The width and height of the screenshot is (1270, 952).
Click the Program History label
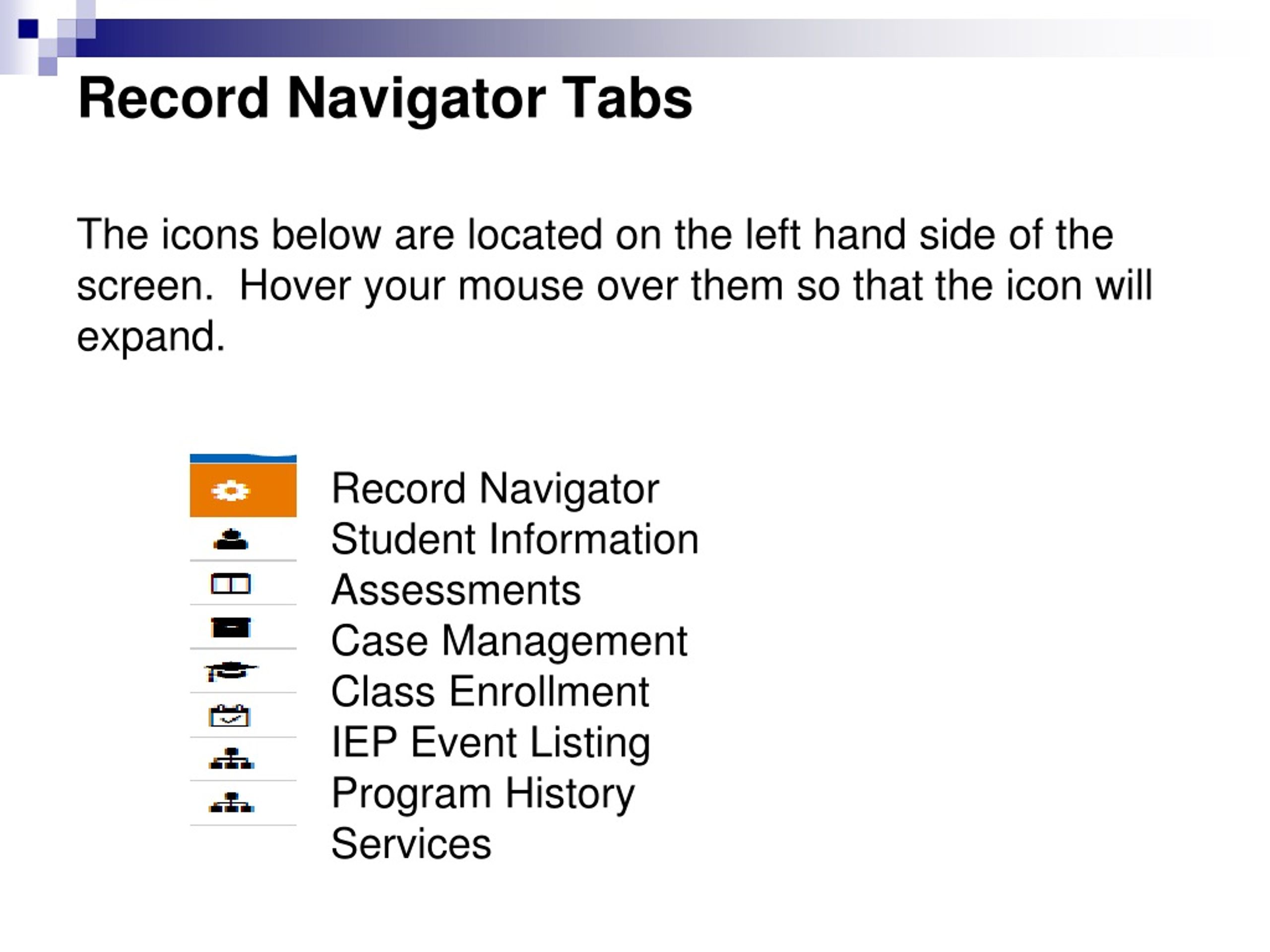coord(483,795)
